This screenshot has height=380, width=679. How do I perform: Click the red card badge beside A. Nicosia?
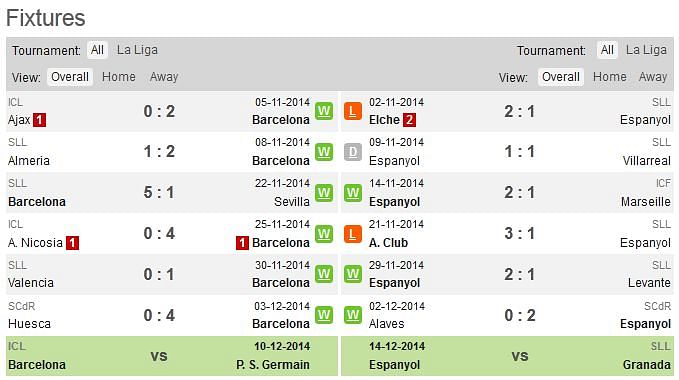[x=72, y=243]
